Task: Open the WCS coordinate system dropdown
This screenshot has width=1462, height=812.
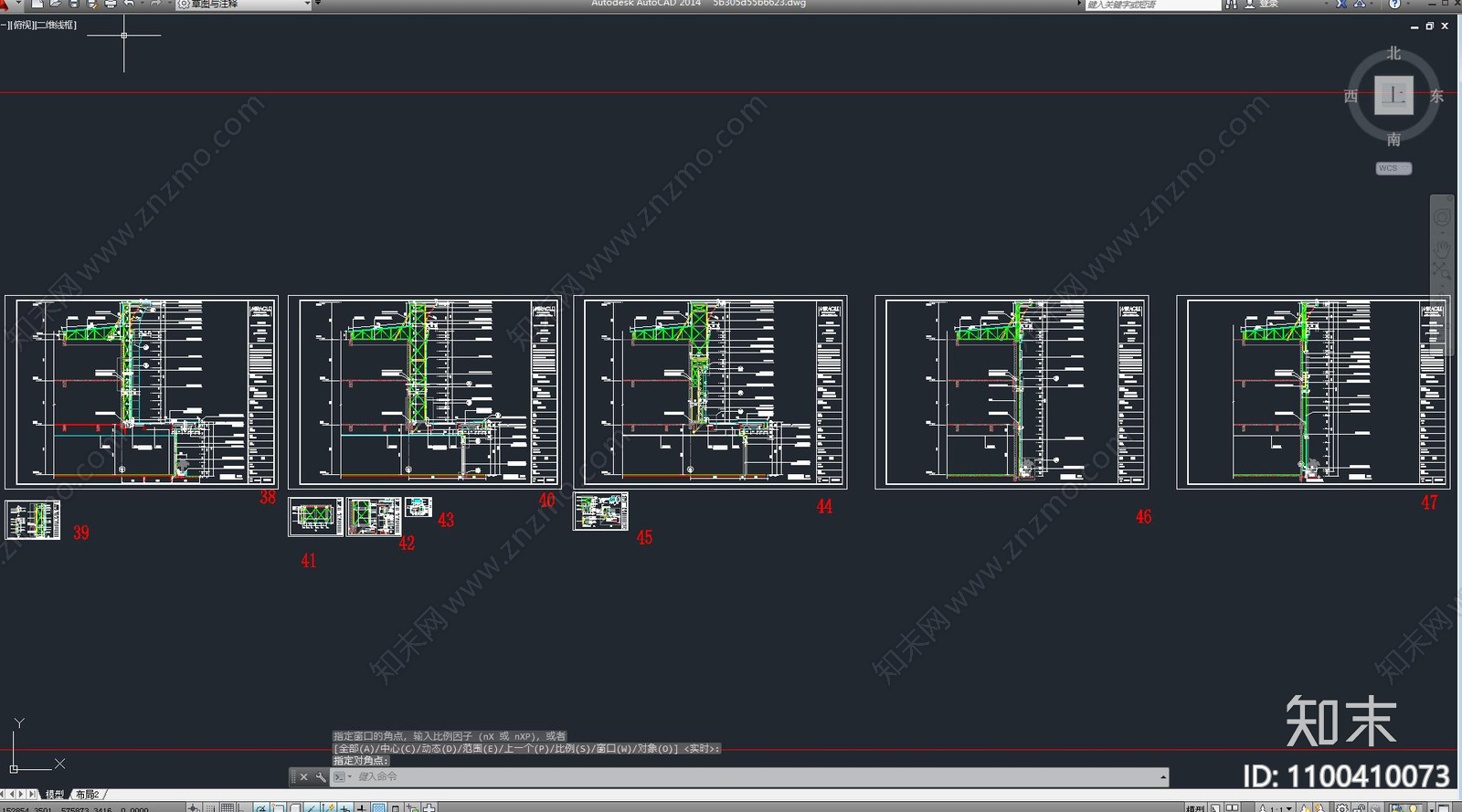Action: 1393,168
